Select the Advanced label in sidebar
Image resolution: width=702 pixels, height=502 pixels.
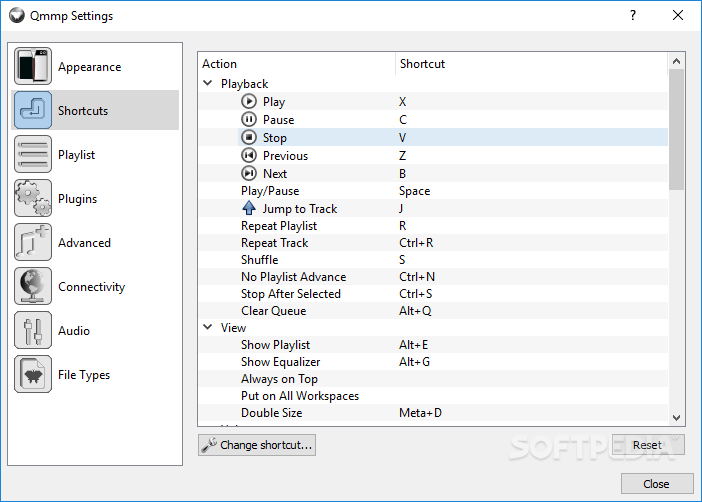tap(84, 242)
